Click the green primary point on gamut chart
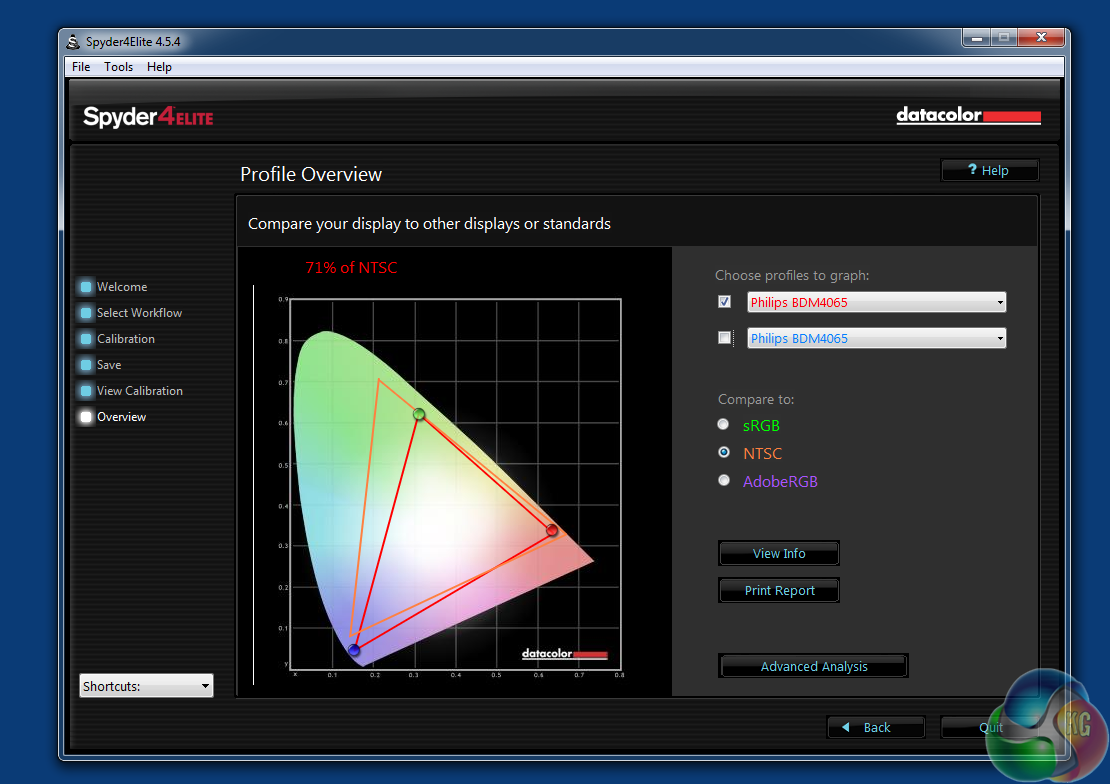Image resolution: width=1110 pixels, height=784 pixels. pos(419,414)
